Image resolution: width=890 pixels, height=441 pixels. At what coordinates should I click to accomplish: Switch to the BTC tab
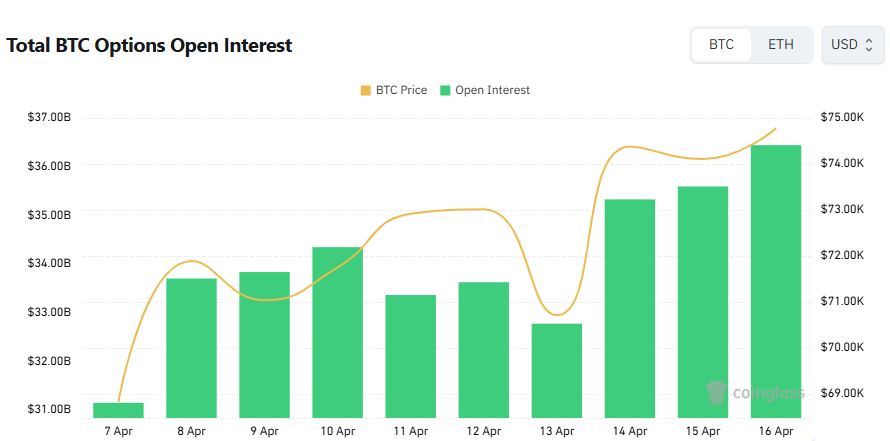pos(721,45)
